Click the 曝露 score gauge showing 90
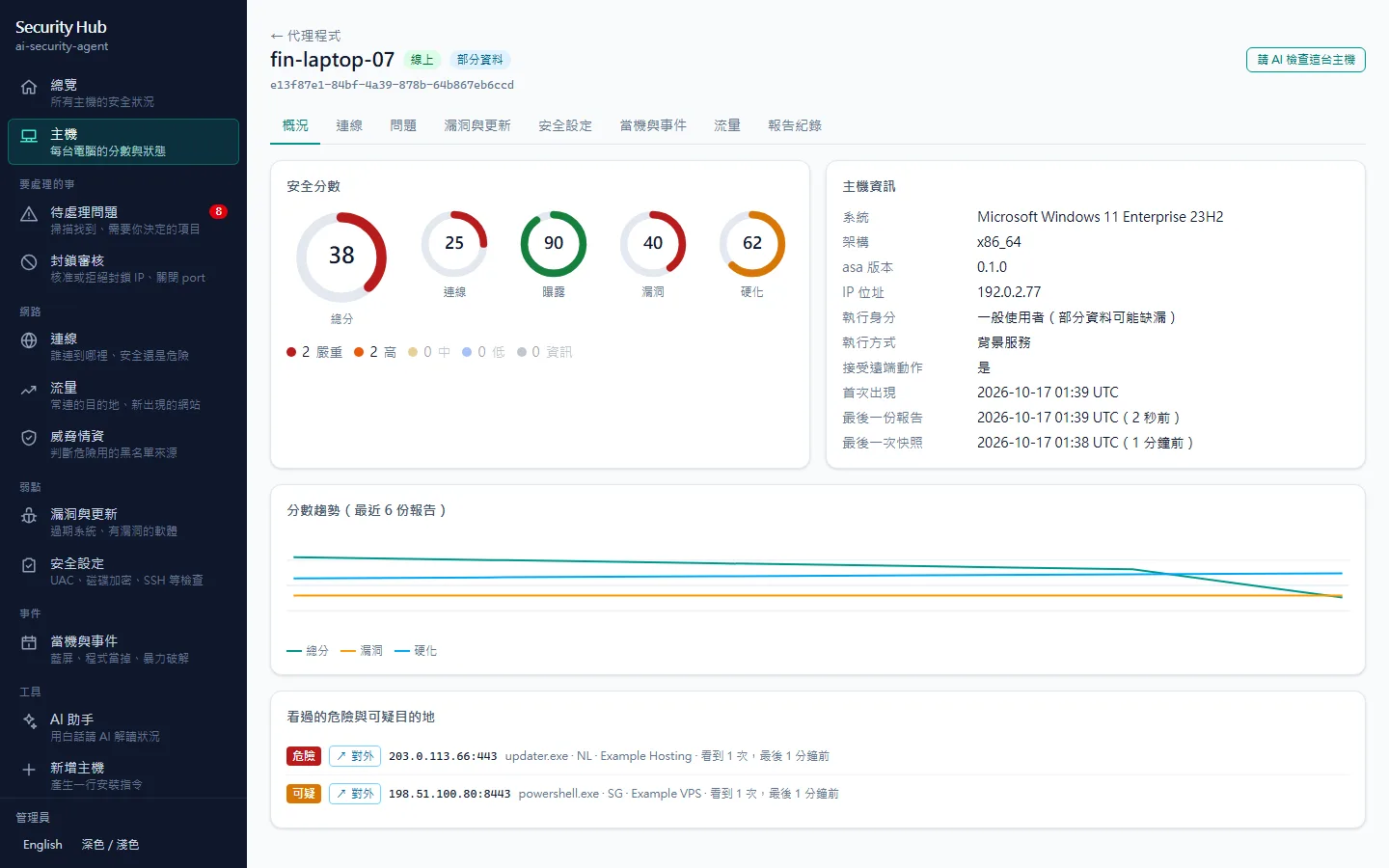The image size is (1389, 868). (554, 244)
